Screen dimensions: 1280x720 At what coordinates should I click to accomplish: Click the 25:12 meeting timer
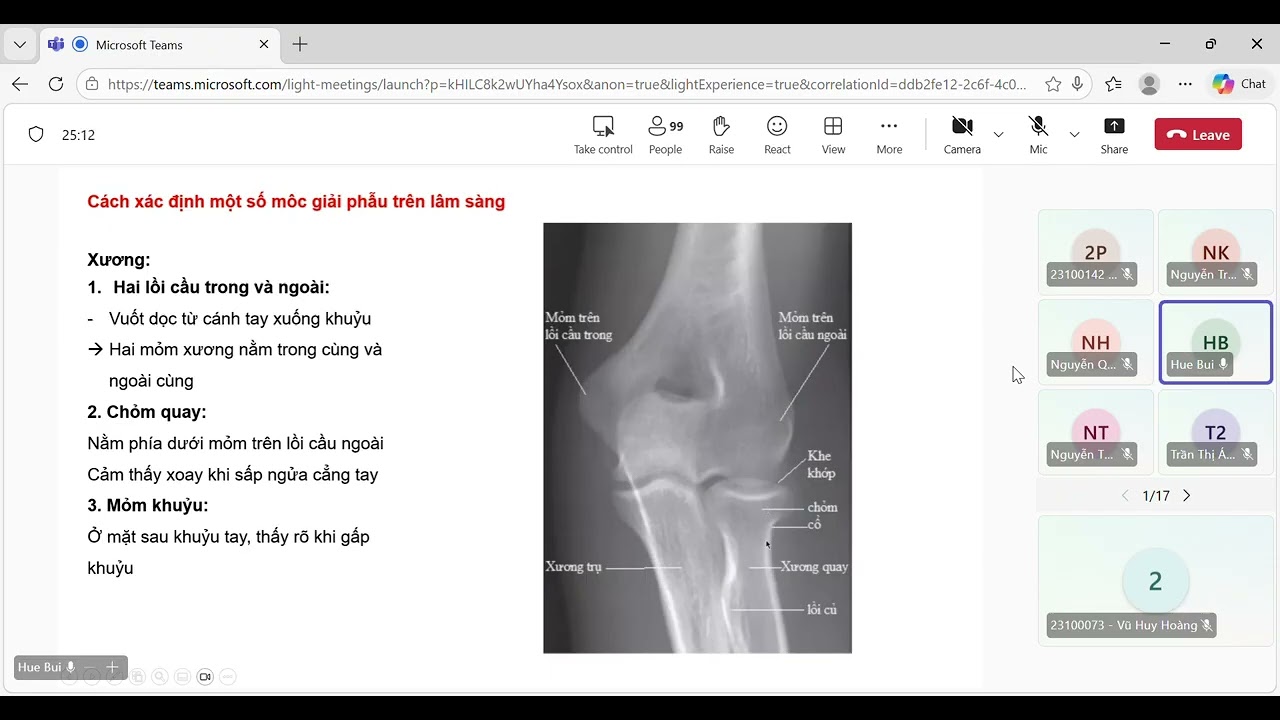(78, 135)
